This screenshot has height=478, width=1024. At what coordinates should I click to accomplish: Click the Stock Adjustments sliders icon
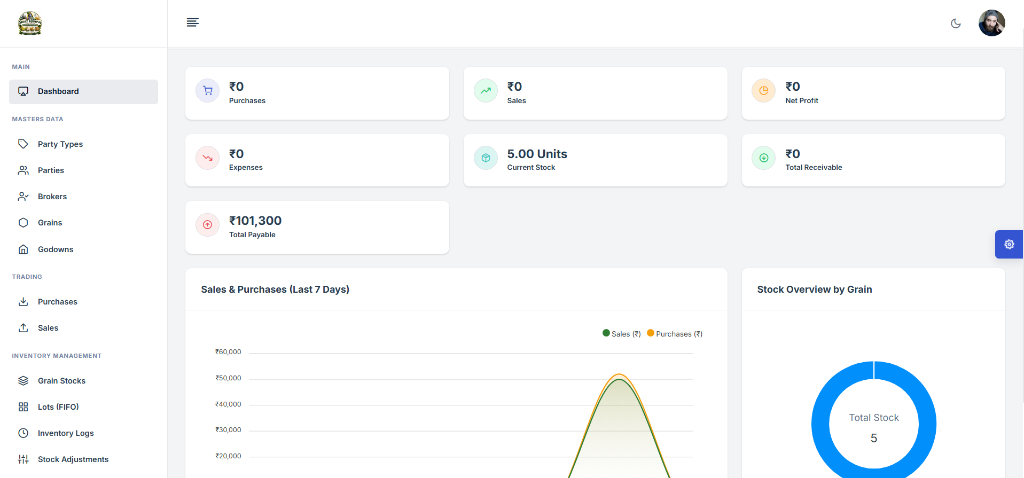point(24,459)
